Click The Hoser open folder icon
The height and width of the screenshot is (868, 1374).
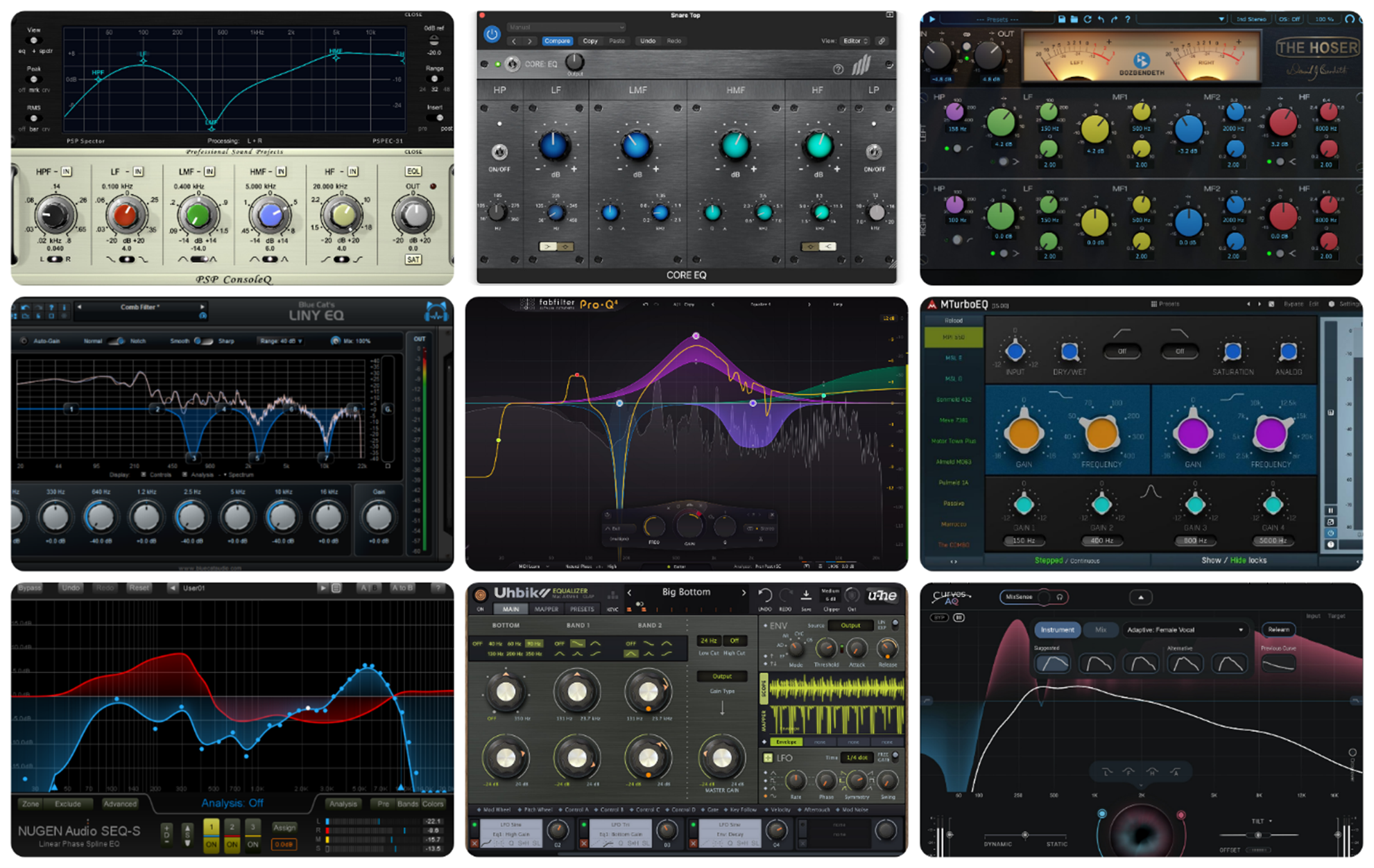pos(1074,19)
